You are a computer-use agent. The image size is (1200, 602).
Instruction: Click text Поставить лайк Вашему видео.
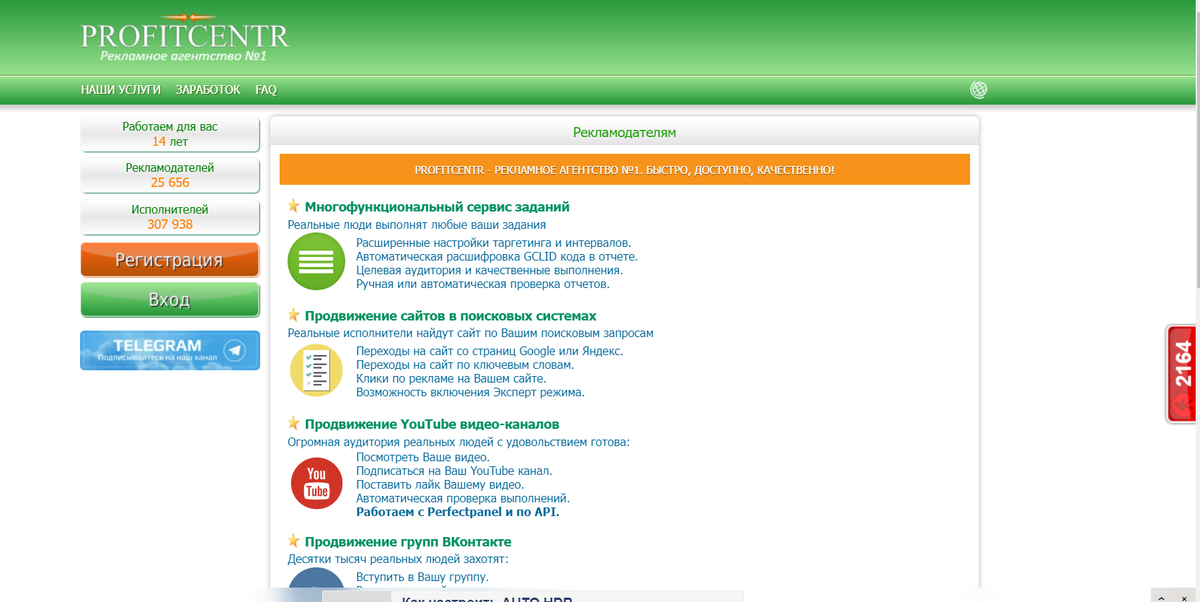pyautogui.click(x=440, y=485)
